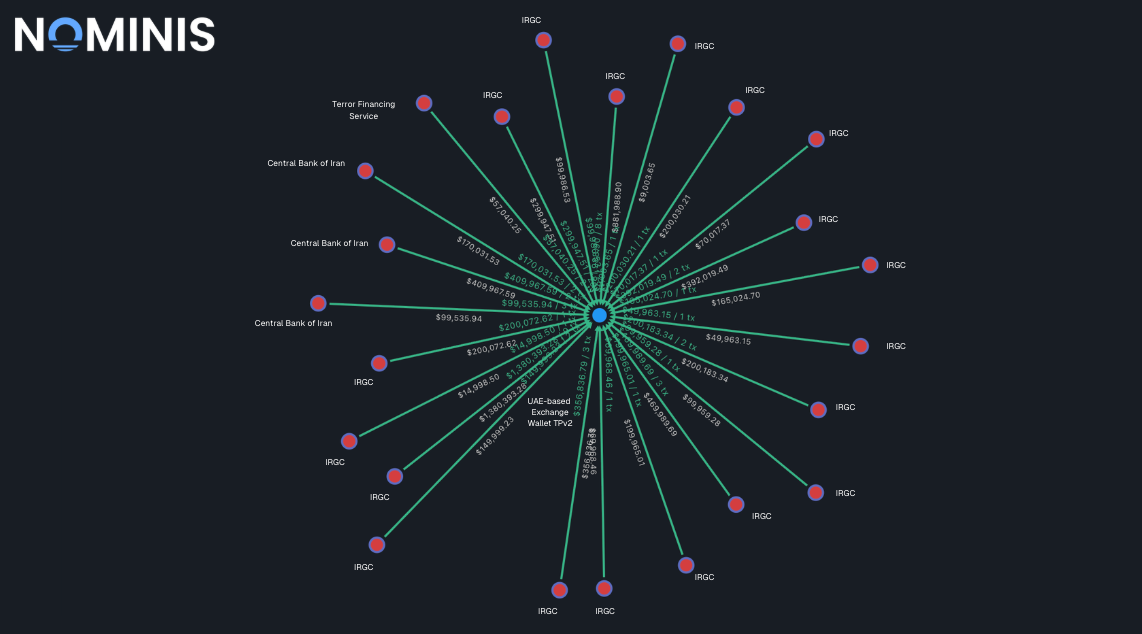1142x634 pixels.
Task: Select the $392,019.49 transaction amount label
Action: 705,277
